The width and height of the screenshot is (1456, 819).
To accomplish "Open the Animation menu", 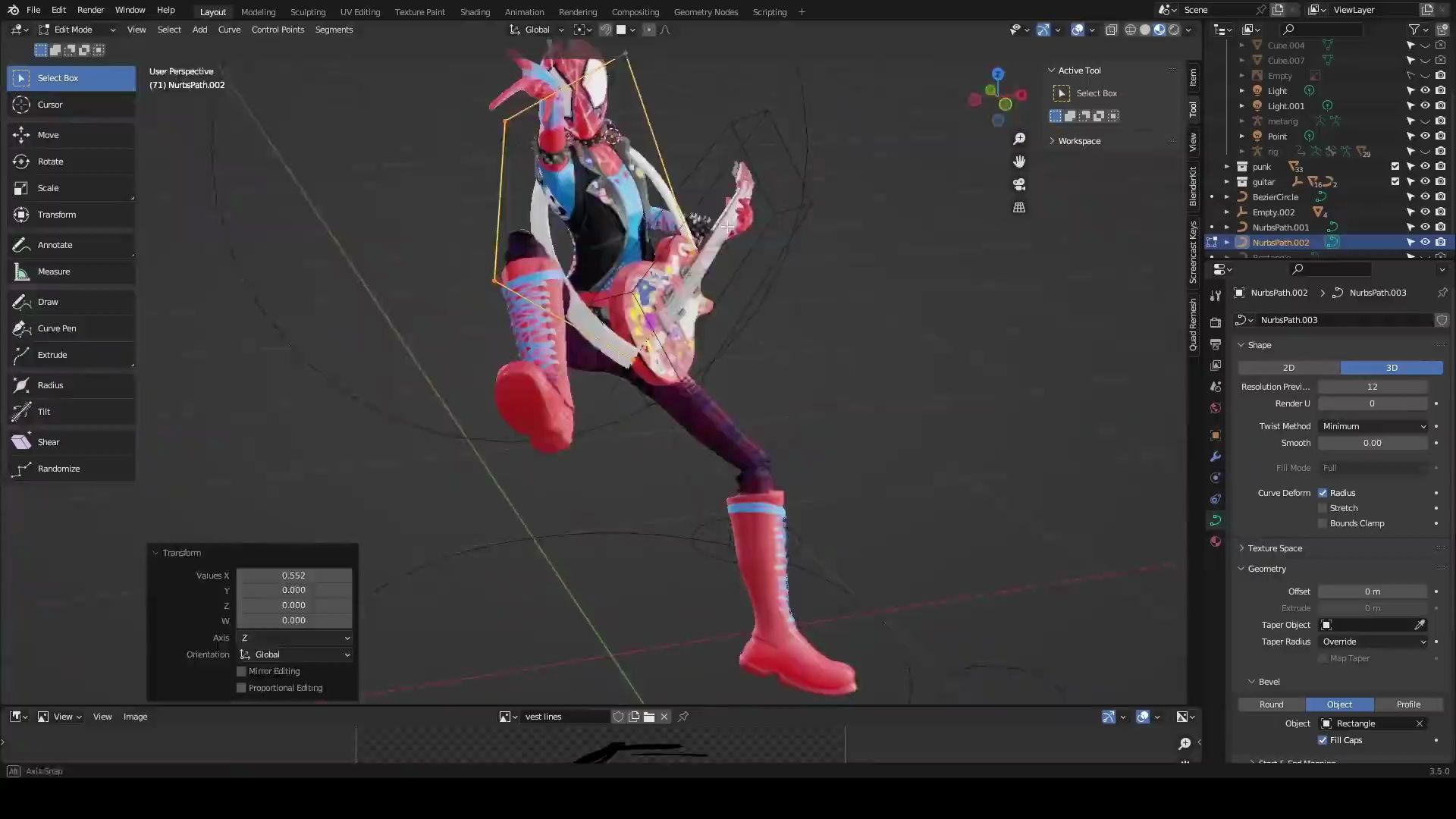I will (x=524, y=11).
